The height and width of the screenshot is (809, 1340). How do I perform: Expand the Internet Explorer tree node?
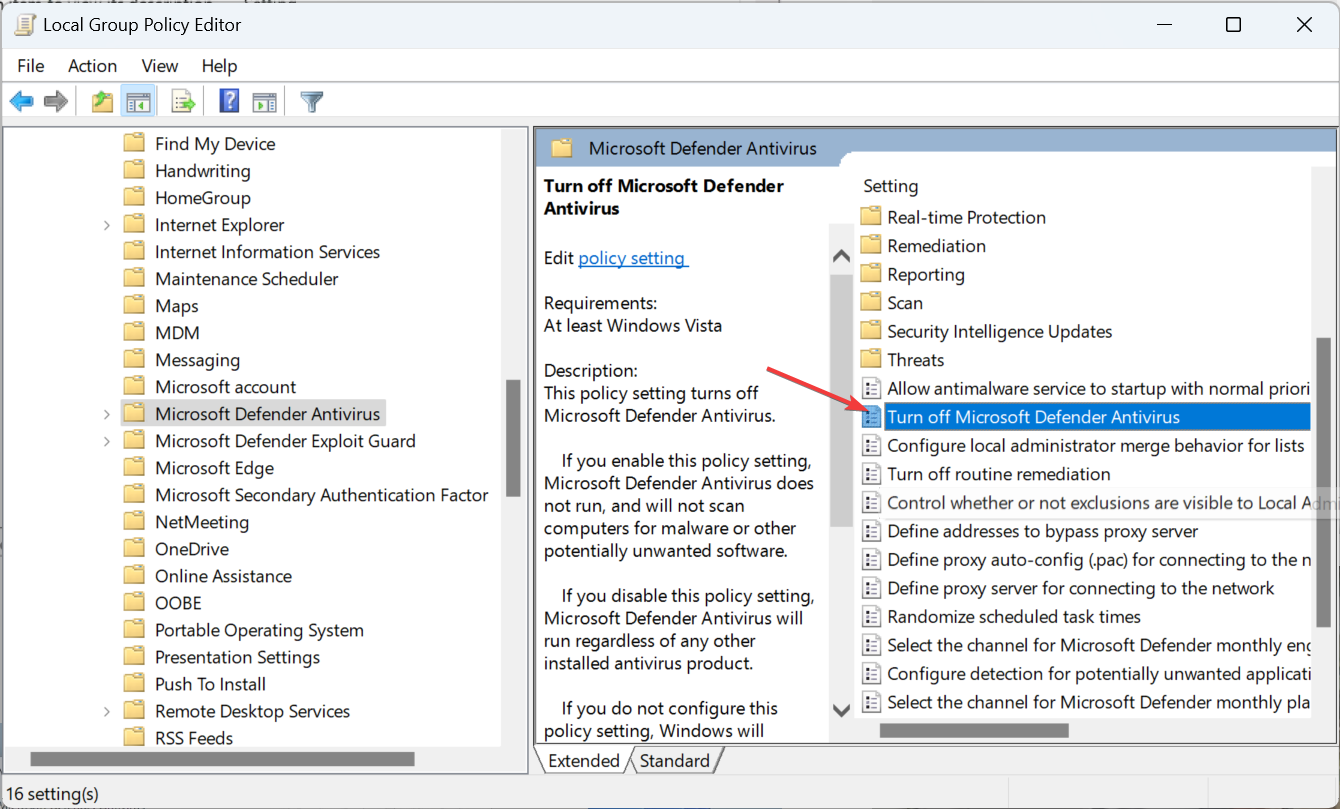coord(107,225)
